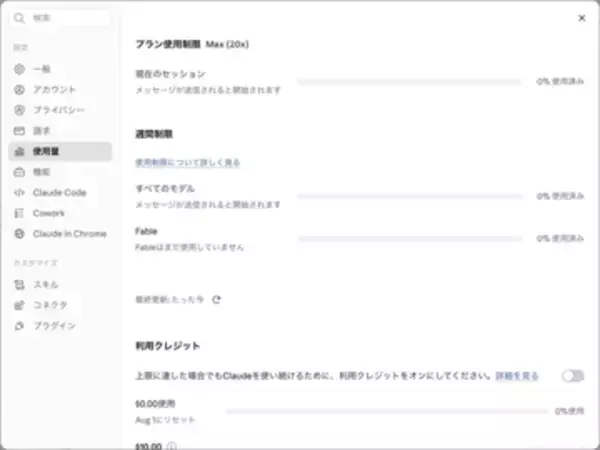Click the 機能 icon in the sidebar
The width and height of the screenshot is (600, 450).
pyautogui.click(x=19, y=172)
